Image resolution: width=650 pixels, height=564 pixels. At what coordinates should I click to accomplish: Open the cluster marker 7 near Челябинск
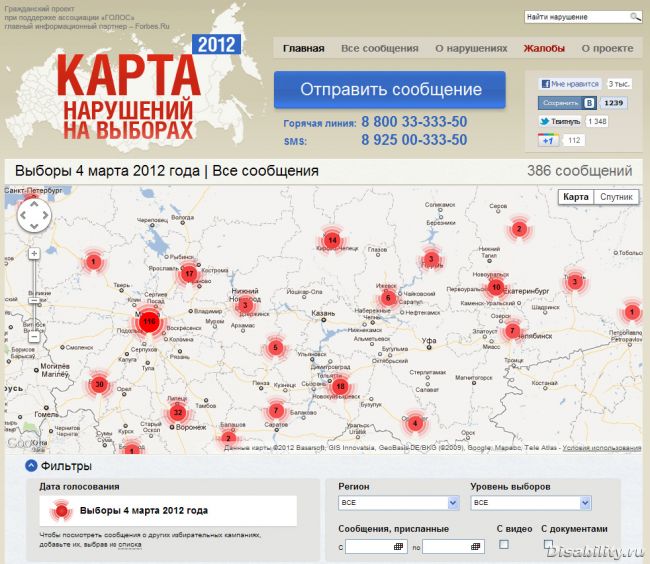512,330
